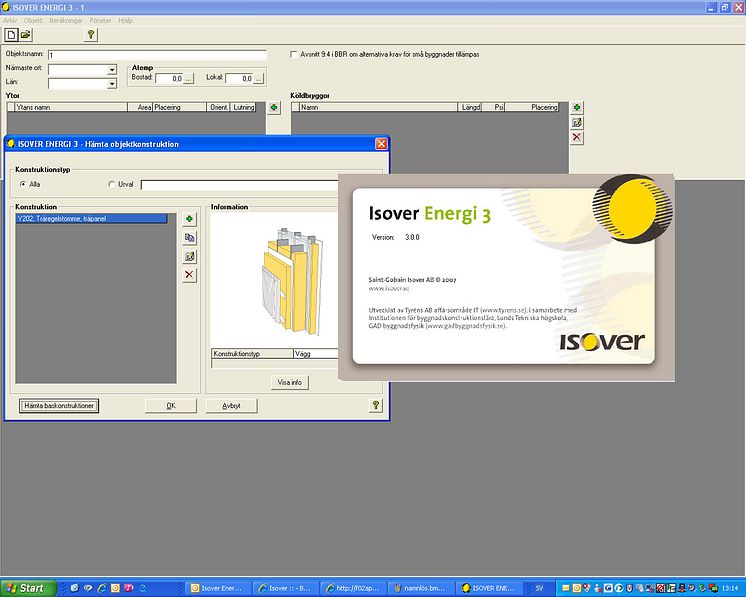Click the Avbryt button
Screen dimensions: 746x597
click(x=231, y=406)
